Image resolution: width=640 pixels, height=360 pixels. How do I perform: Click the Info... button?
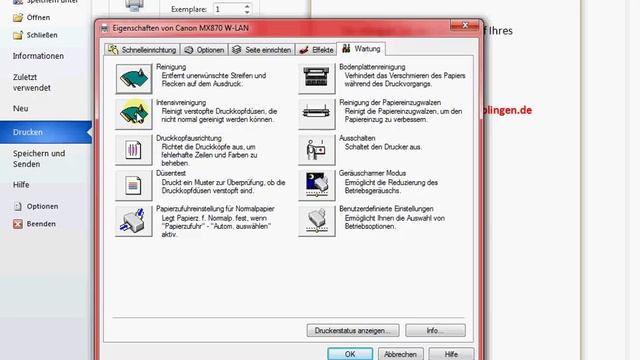(x=435, y=331)
